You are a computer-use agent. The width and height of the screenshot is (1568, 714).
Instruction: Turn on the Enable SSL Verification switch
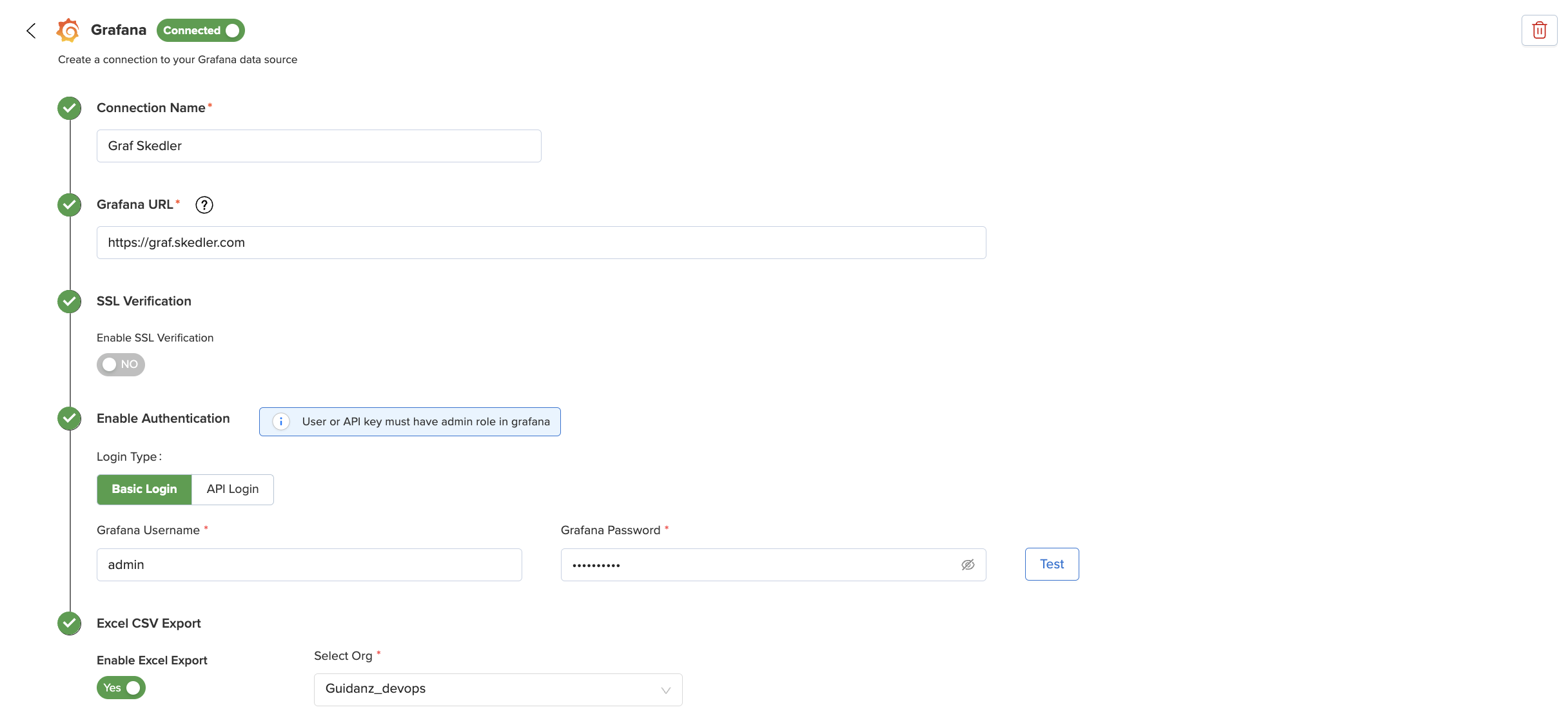coord(121,365)
